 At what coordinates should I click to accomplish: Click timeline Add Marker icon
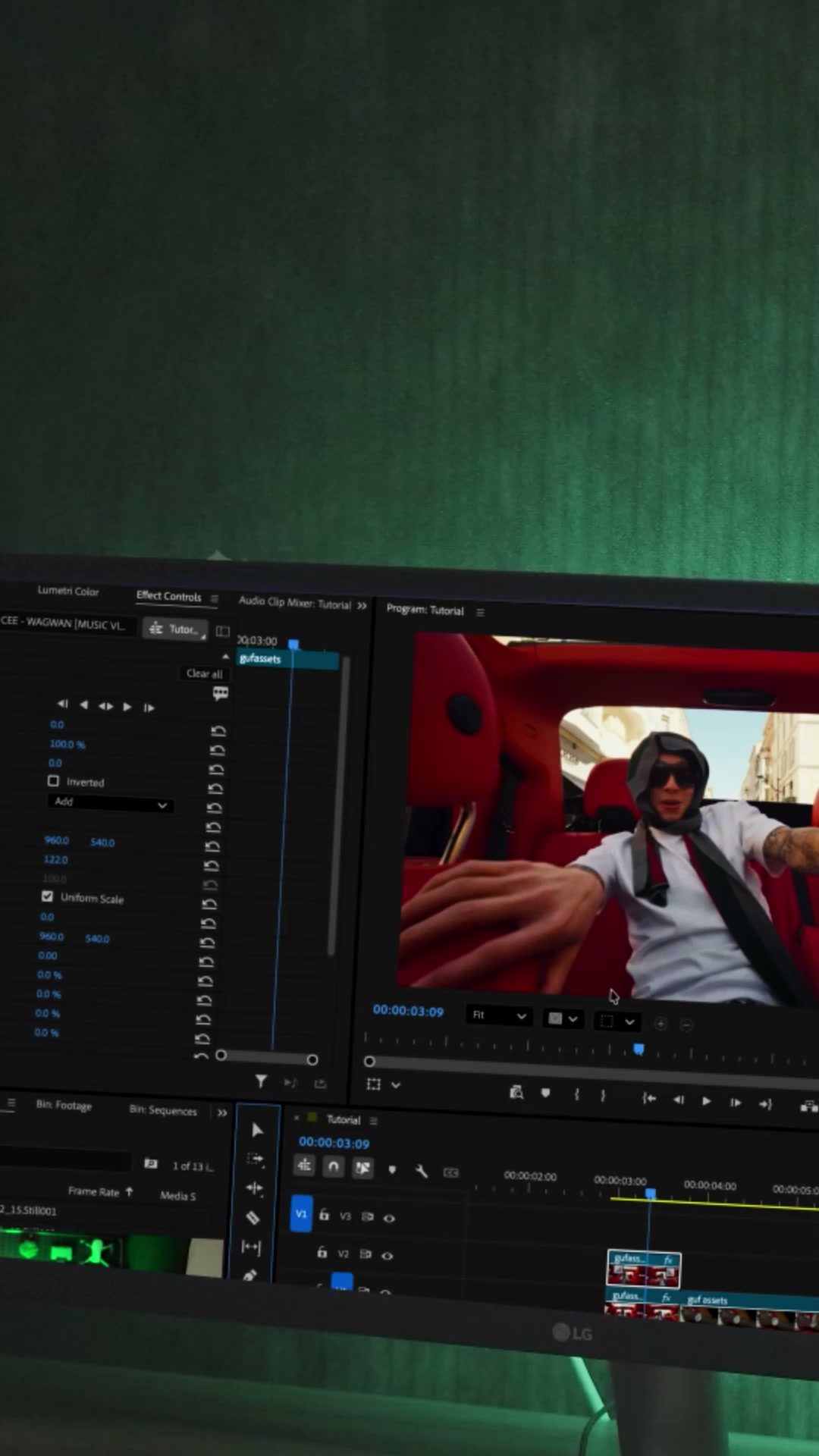[x=392, y=1169]
